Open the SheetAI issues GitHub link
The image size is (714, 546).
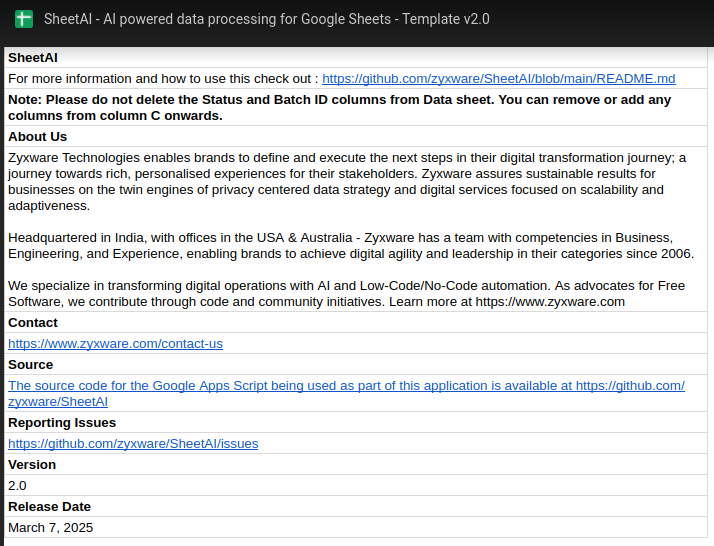[x=133, y=444]
